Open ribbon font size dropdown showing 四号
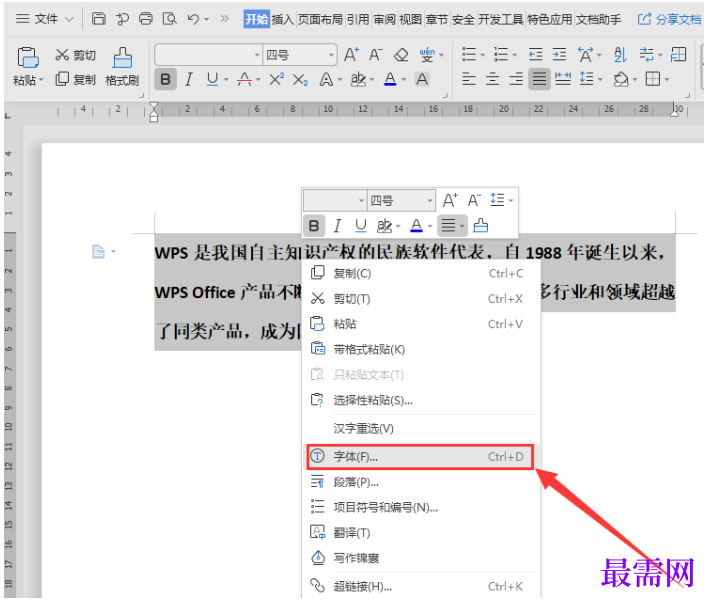 (x=331, y=55)
